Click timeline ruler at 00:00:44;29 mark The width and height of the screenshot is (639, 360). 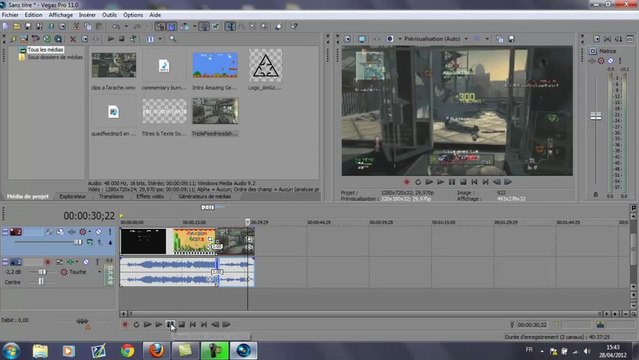coord(319,223)
